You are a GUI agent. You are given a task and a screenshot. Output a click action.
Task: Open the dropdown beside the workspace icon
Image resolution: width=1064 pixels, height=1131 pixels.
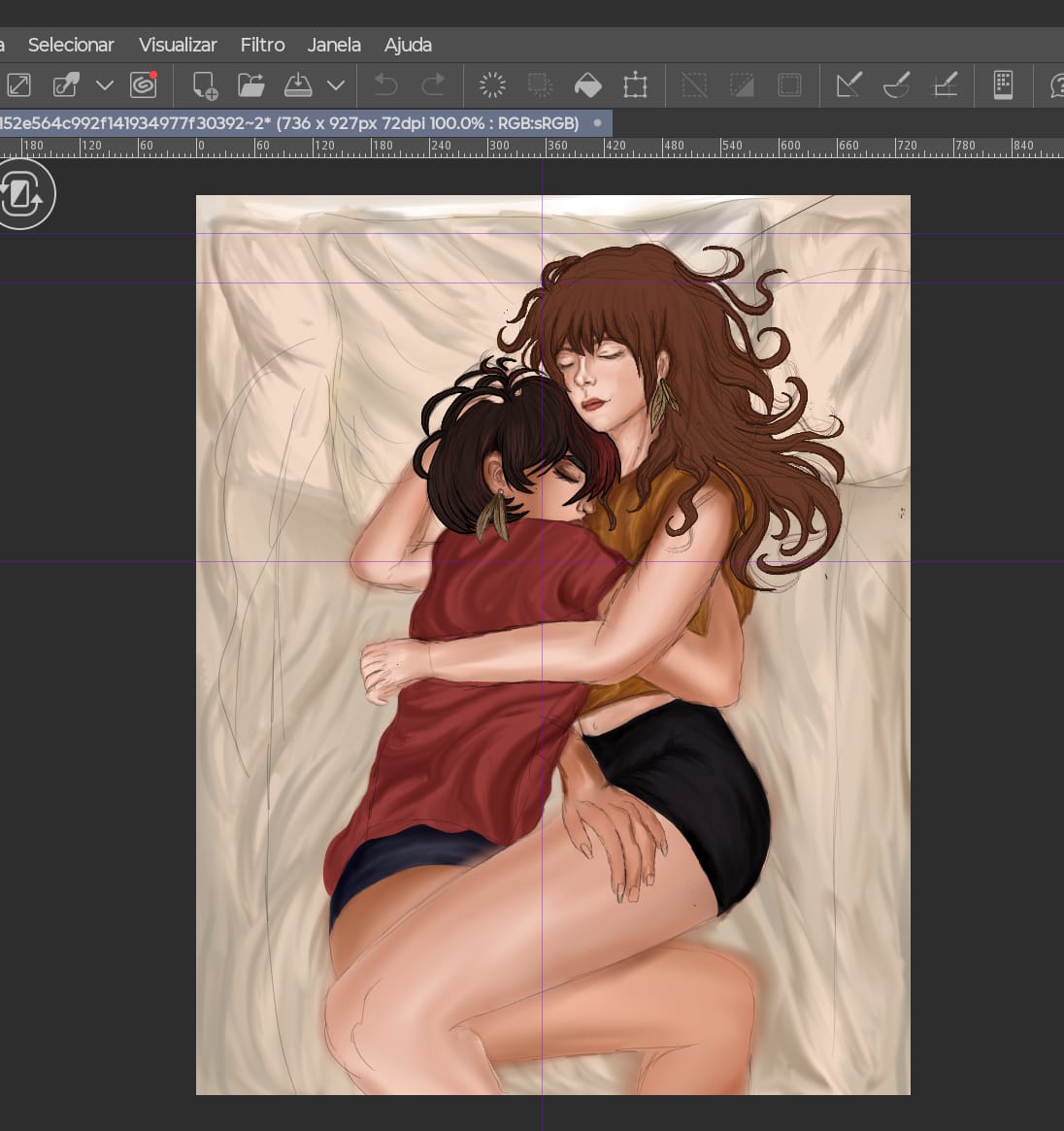tap(105, 84)
